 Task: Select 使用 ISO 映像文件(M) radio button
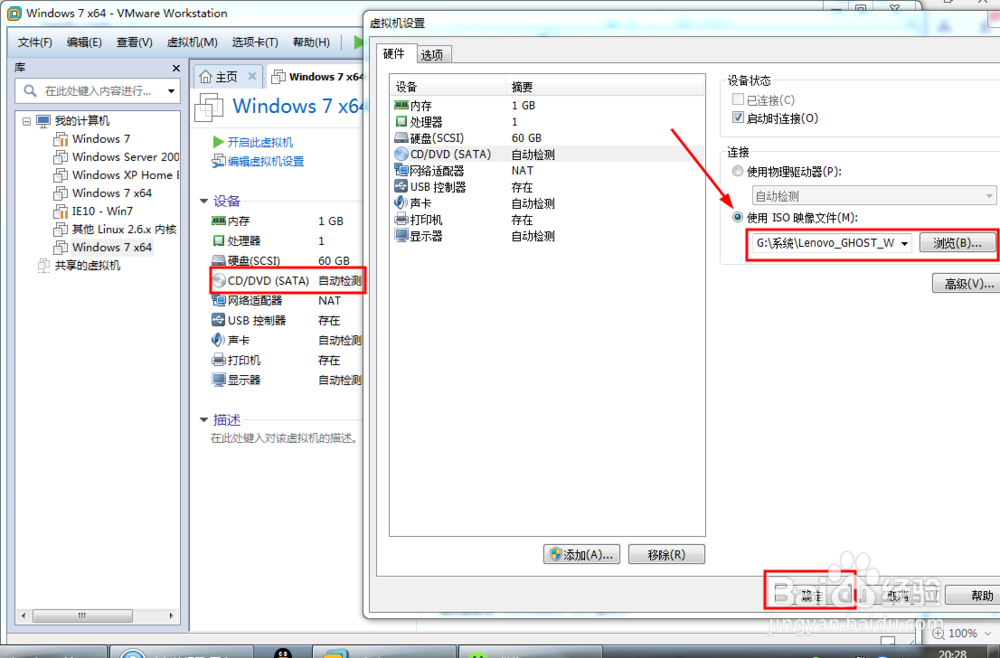click(738, 217)
